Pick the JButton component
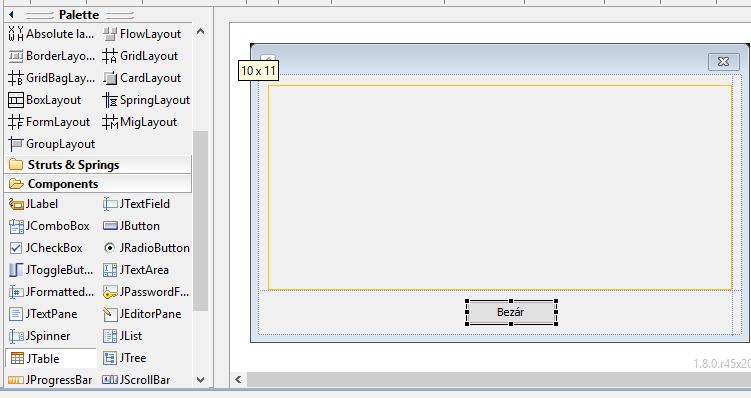Screen dimensions: 751x398 [132, 226]
